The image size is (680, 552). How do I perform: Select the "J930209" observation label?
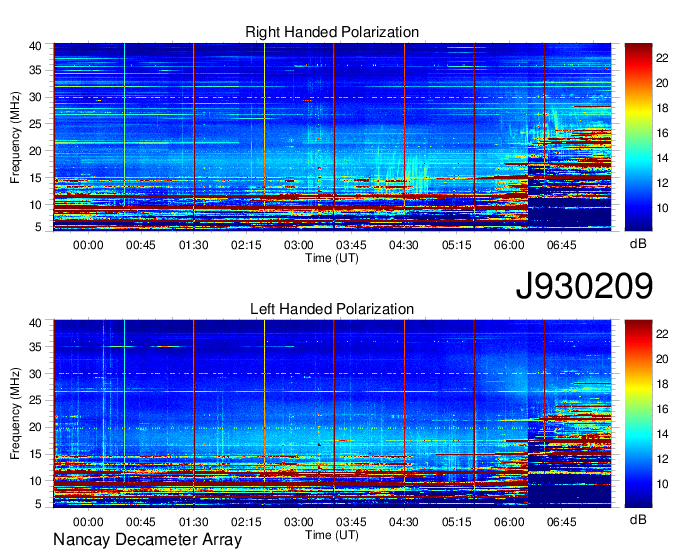pos(584,286)
